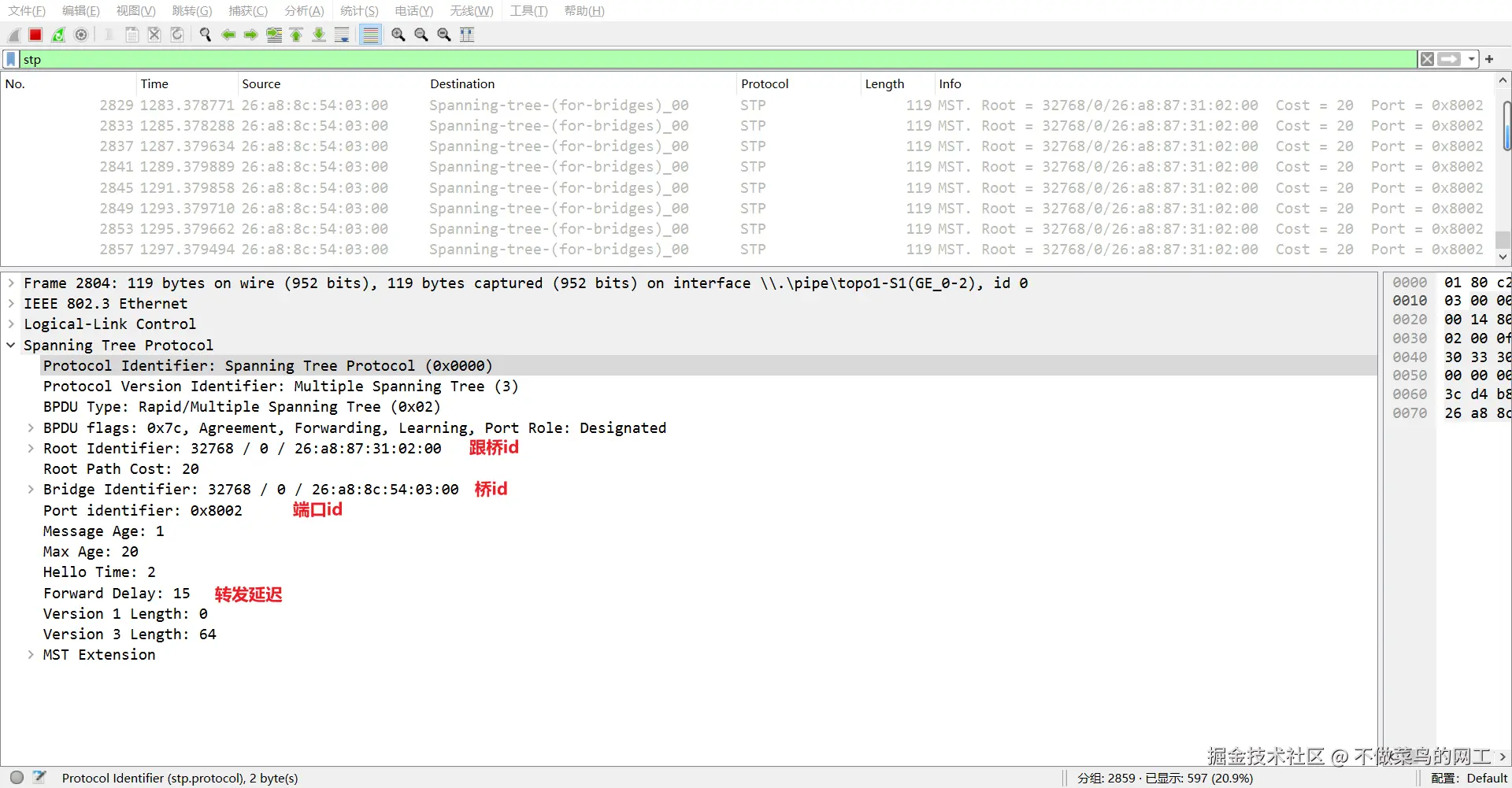
Task: Toggle packet list colorization
Action: [370, 35]
